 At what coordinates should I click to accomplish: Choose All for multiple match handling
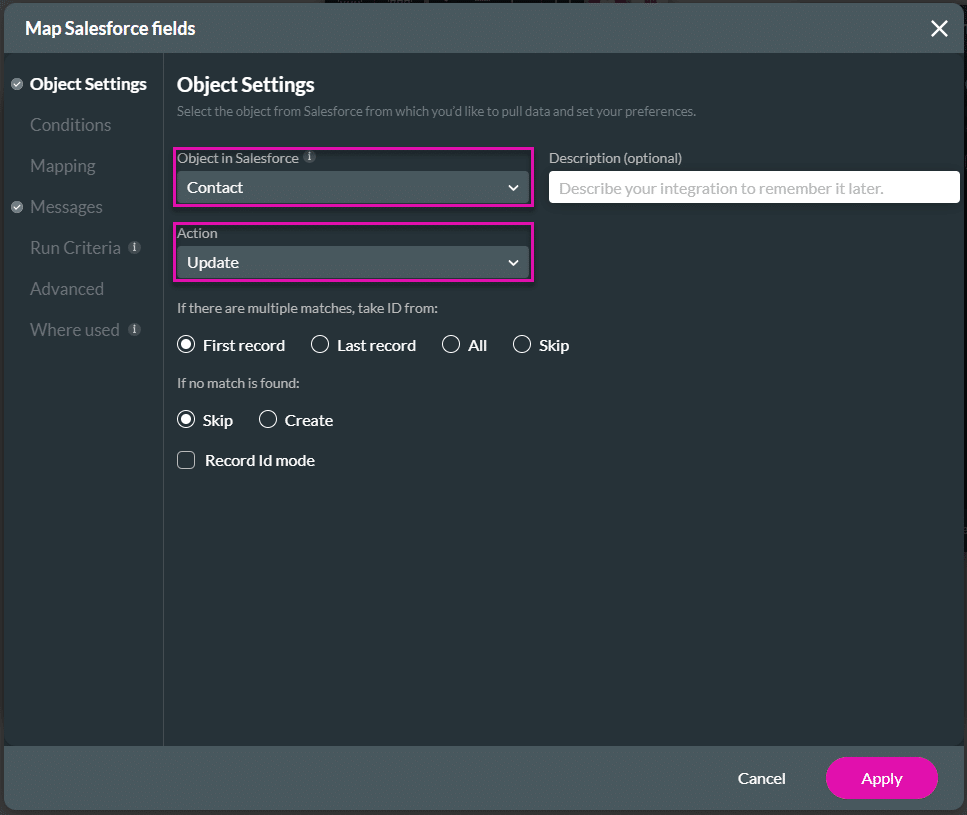click(x=451, y=344)
